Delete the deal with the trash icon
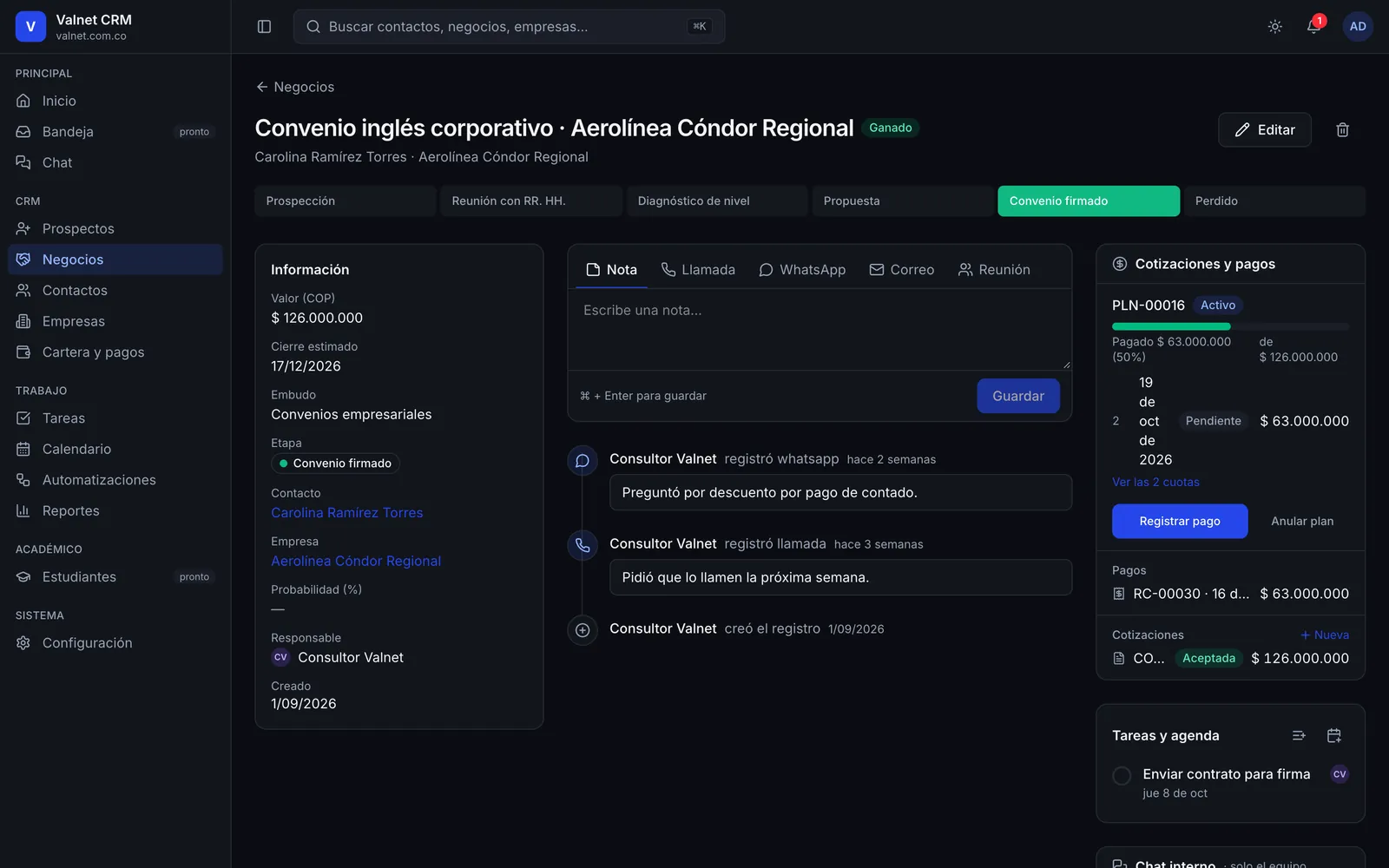This screenshot has height=868, width=1389. coord(1342,130)
